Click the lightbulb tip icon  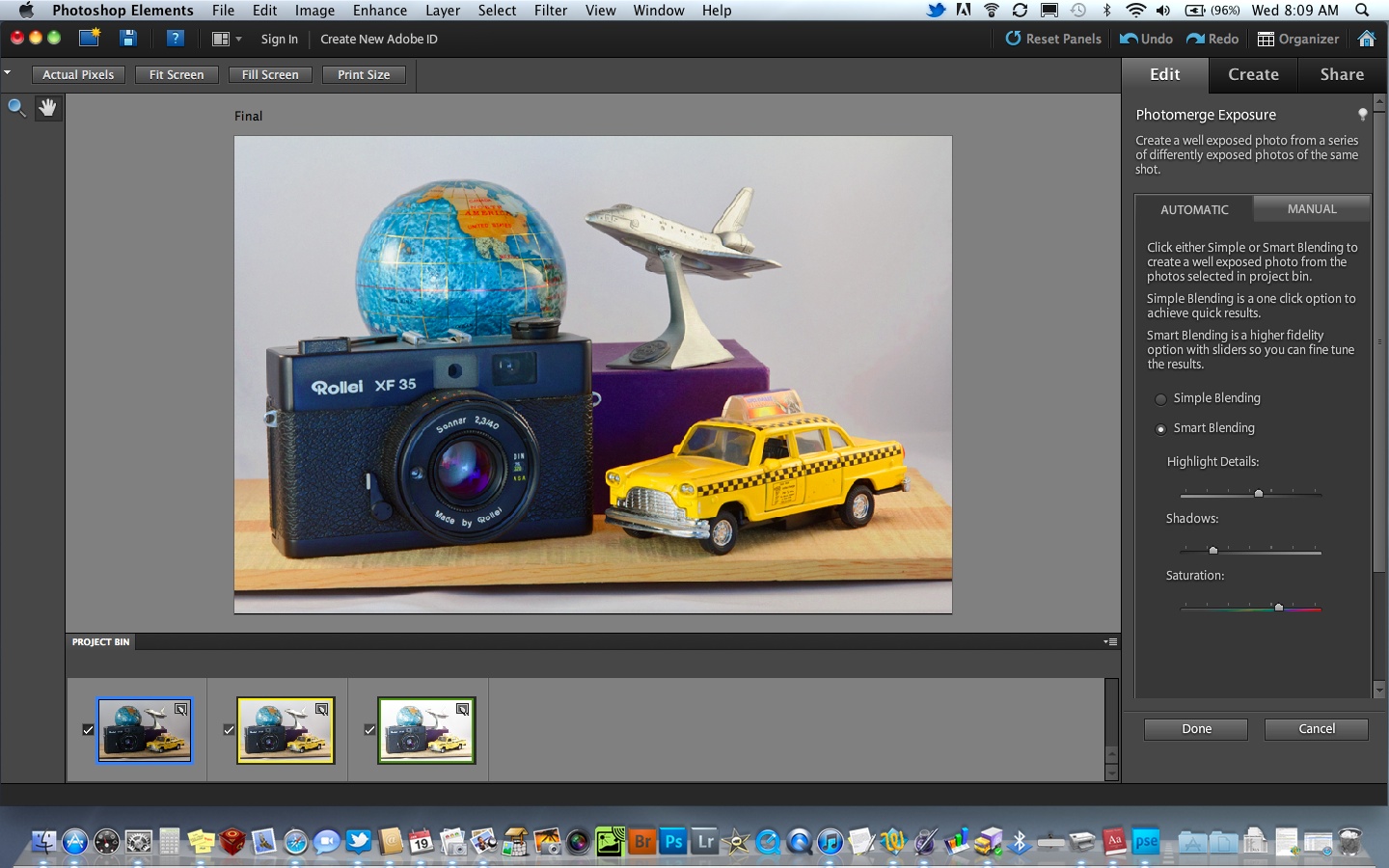[1362, 115]
